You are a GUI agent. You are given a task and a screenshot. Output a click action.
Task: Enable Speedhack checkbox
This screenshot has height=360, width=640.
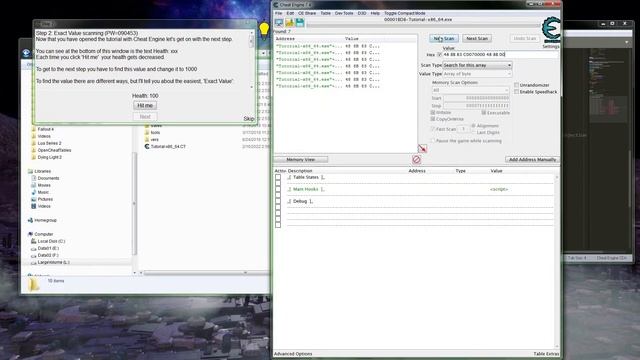click(516, 92)
